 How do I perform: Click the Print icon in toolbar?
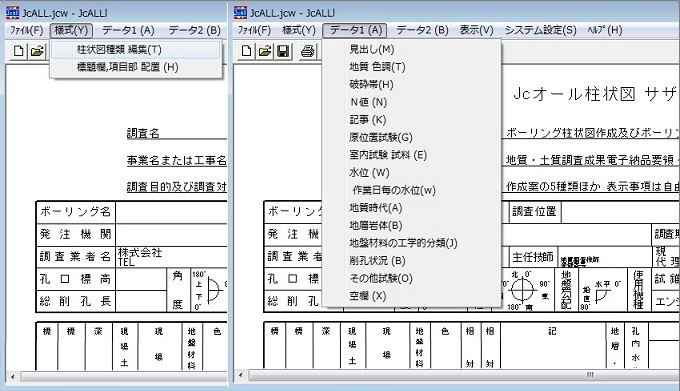coord(307,51)
